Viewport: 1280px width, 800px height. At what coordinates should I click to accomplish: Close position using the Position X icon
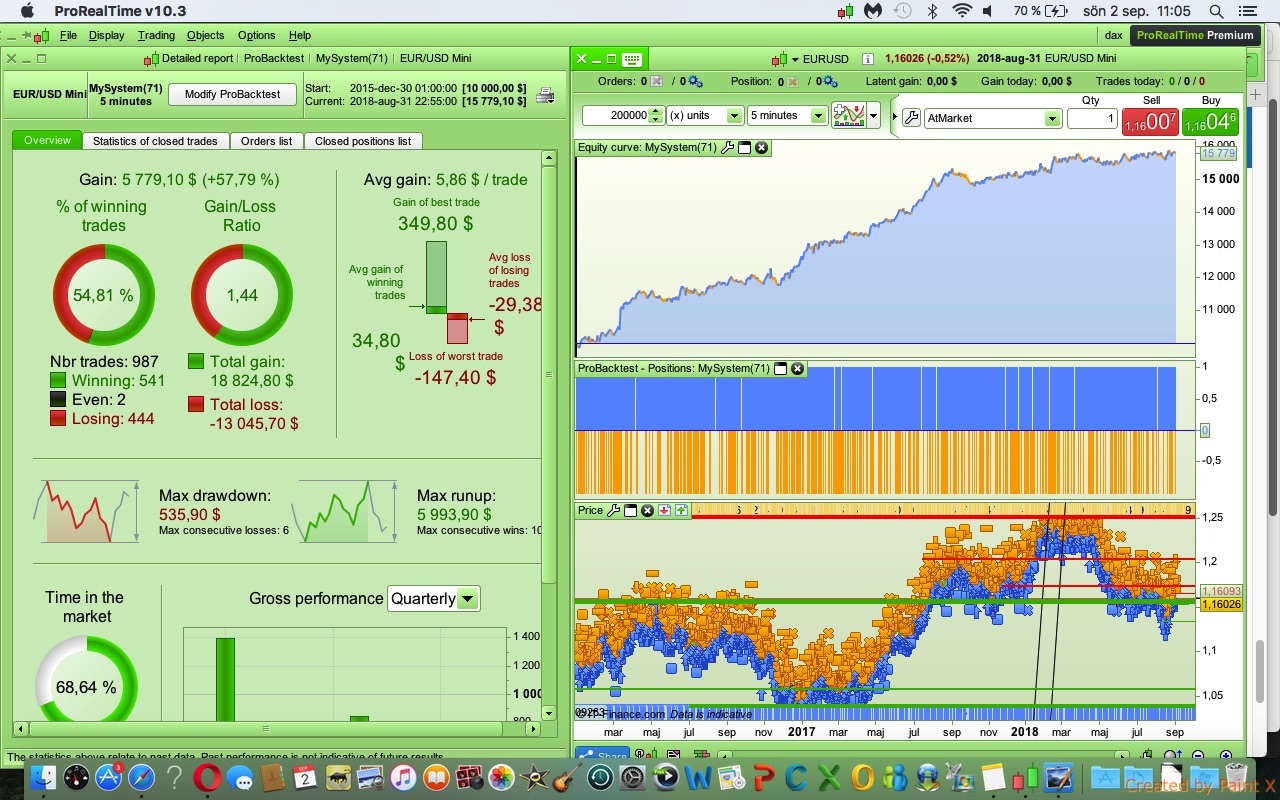(793, 81)
